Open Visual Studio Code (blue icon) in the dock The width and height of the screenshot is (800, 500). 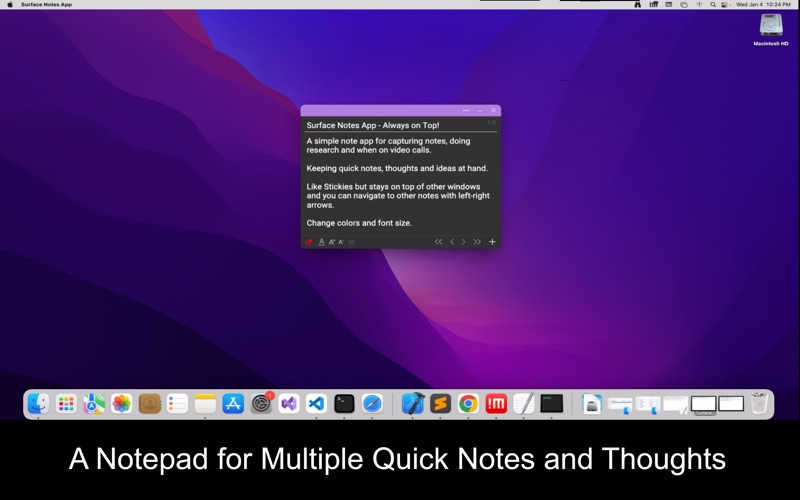coord(316,404)
